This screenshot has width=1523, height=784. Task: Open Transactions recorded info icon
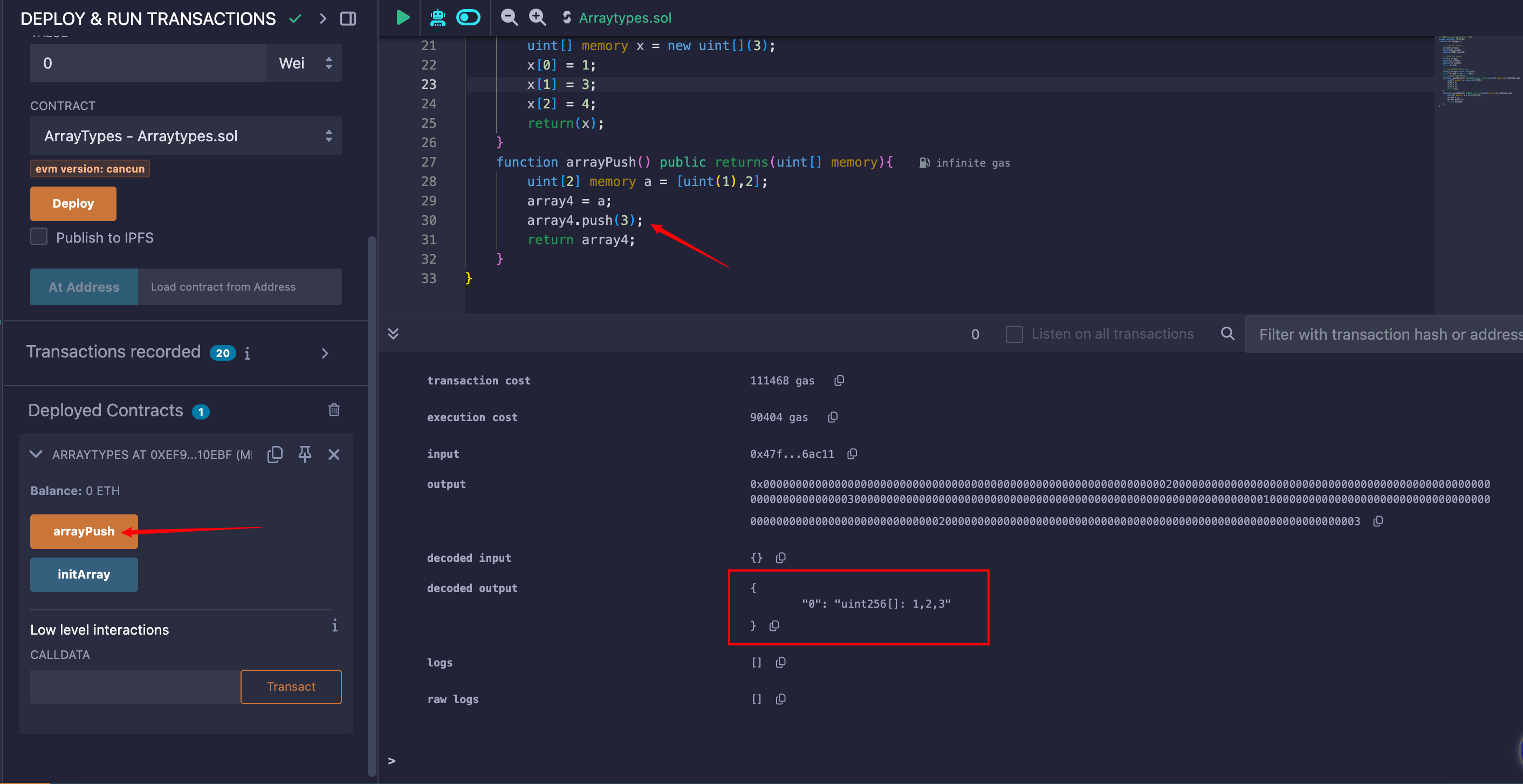click(x=247, y=353)
